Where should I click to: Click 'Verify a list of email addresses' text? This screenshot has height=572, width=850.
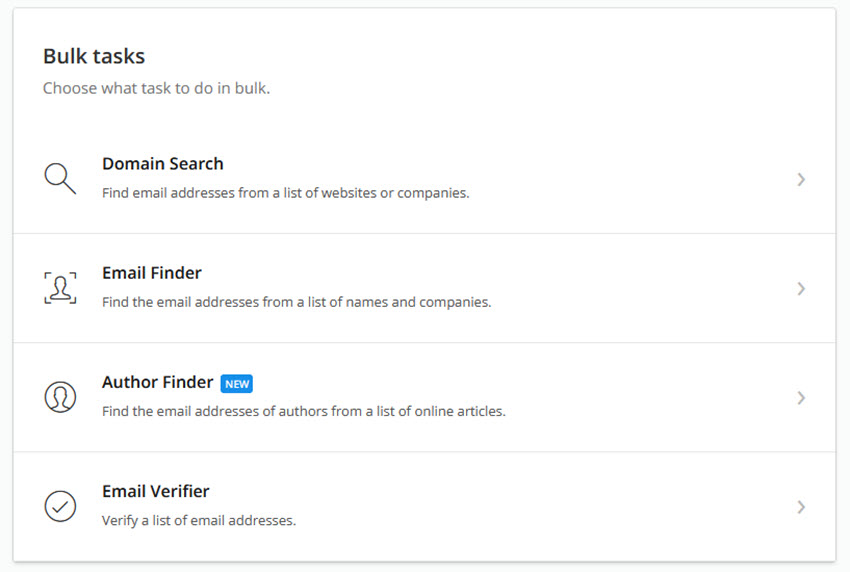pos(199,520)
